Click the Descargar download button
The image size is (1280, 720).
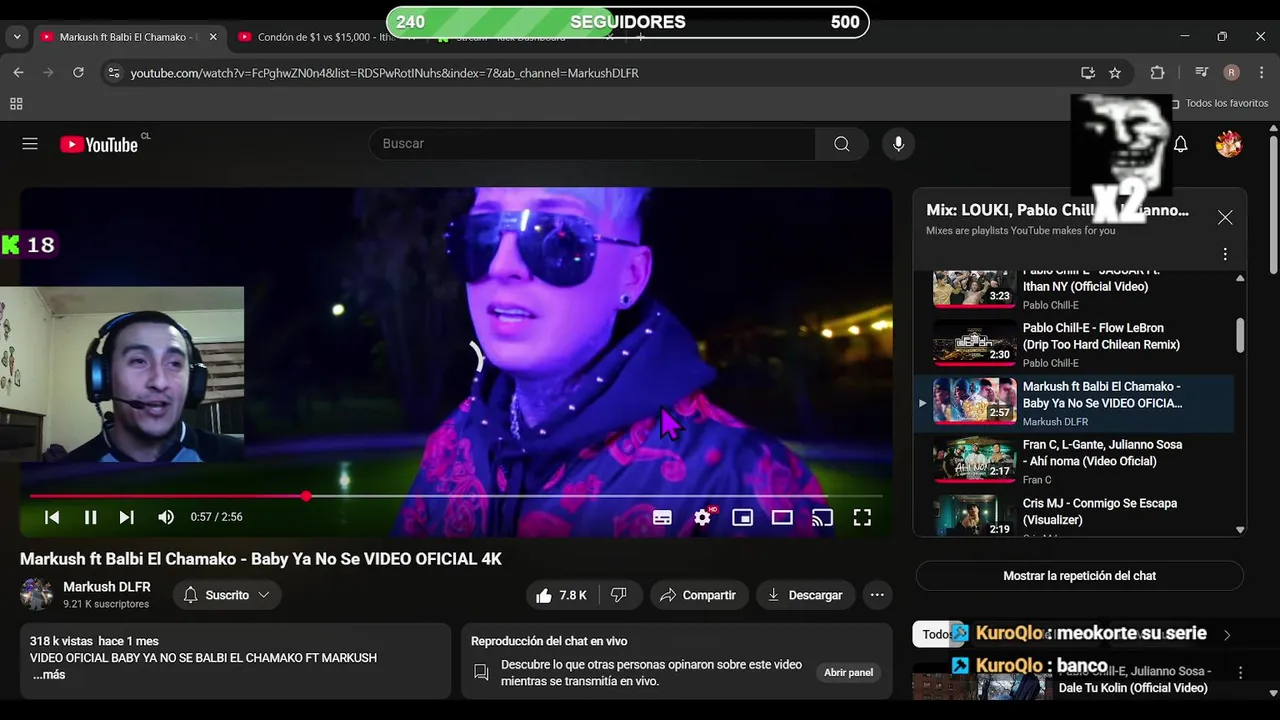(x=805, y=595)
